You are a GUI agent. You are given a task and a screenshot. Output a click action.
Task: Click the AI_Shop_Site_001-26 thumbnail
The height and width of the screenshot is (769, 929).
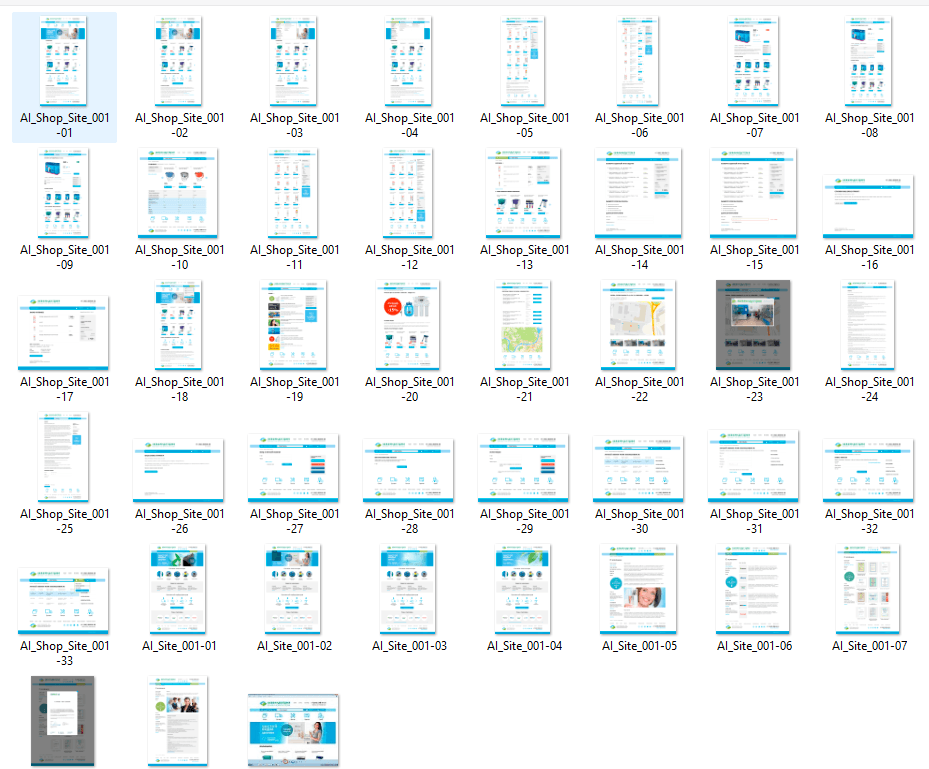pos(178,470)
